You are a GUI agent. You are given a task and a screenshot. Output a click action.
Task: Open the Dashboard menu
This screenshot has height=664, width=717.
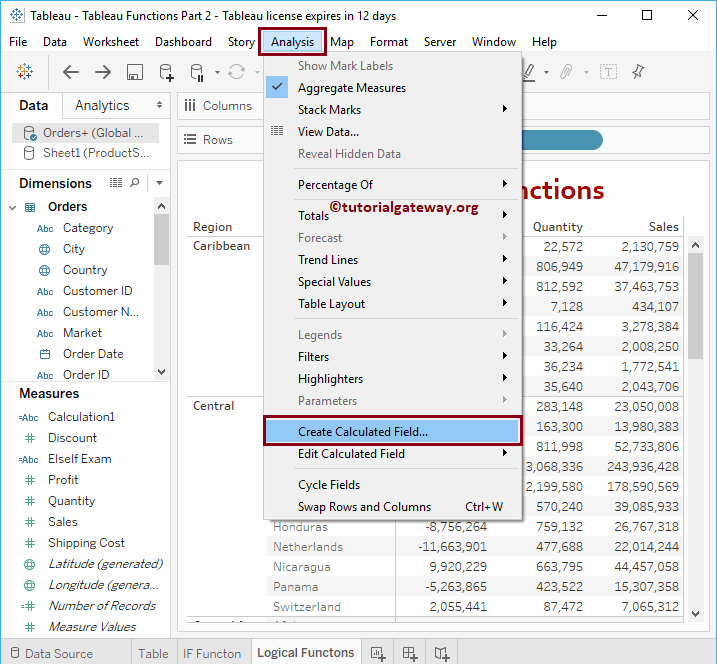[x=183, y=42]
